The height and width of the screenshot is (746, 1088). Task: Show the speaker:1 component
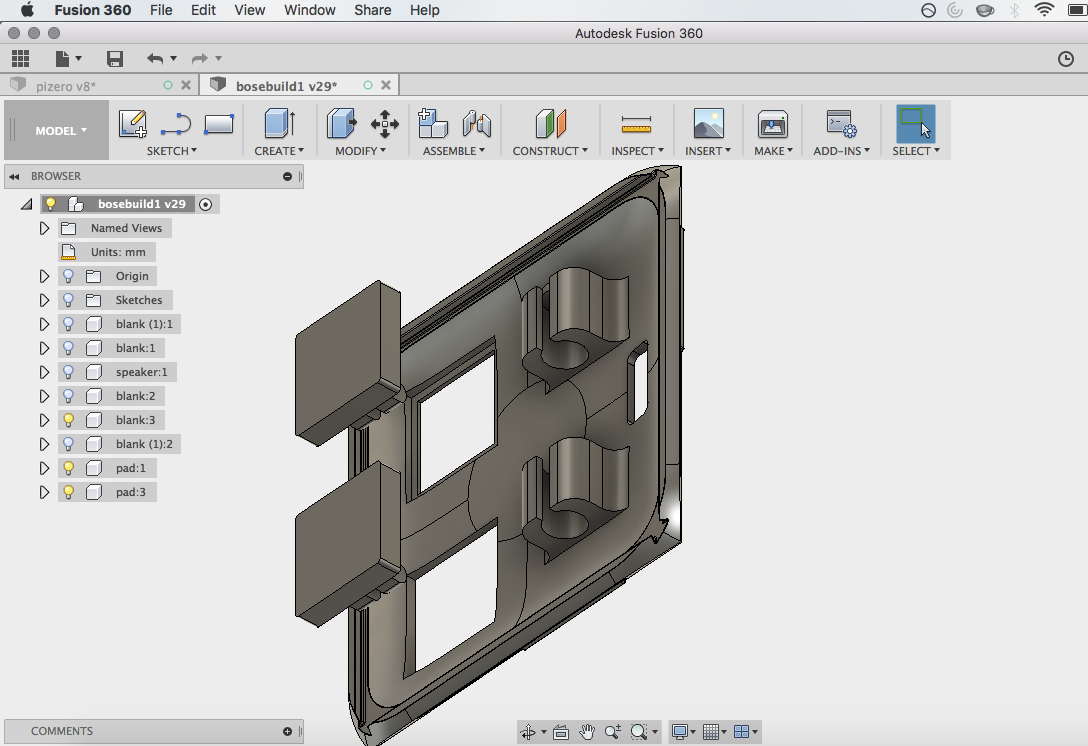pyautogui.click(x=68, y=372)
